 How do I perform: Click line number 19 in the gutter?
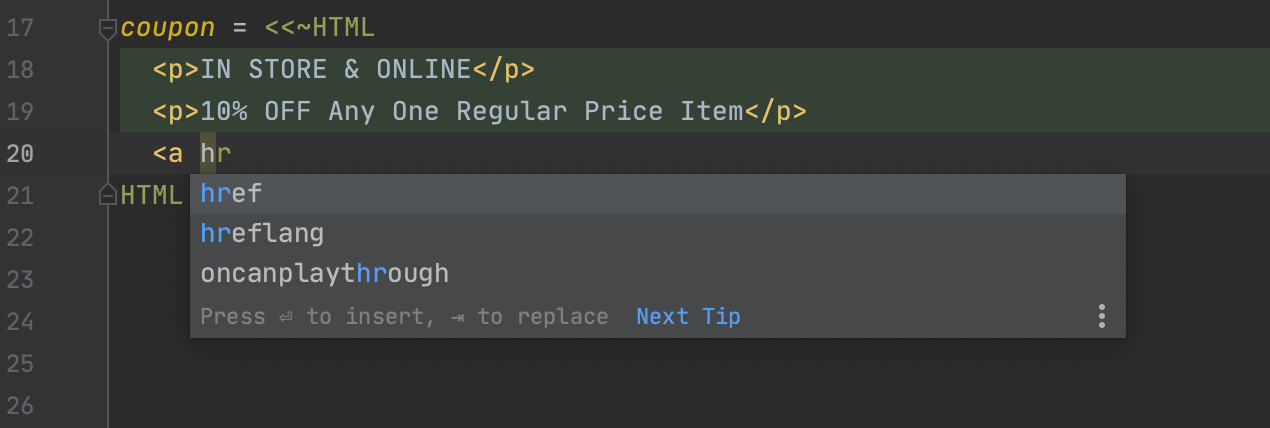coord(20,112)
